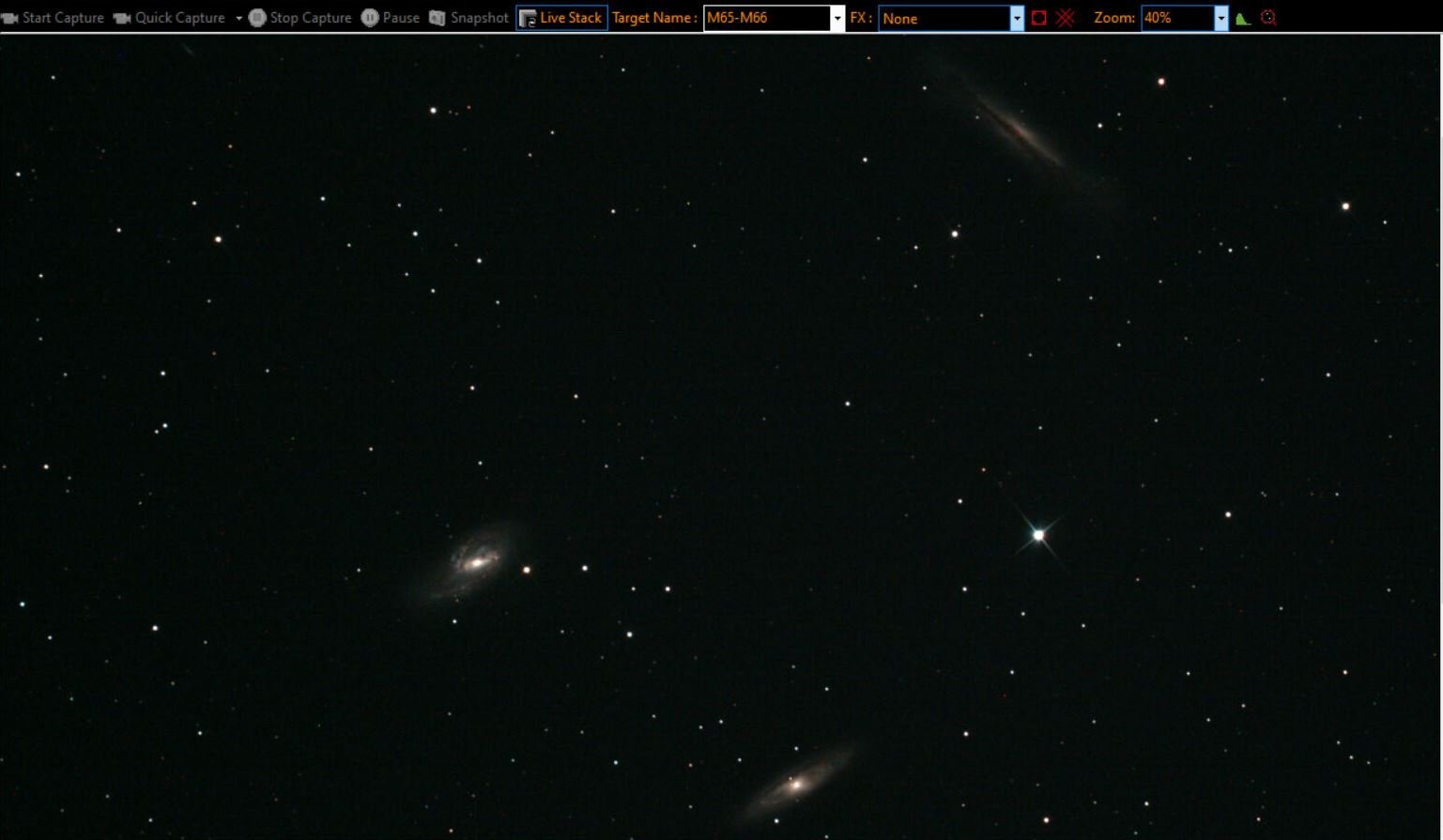This screenshot has width=1443, height=840.
Task: Click the Zoom value field showing 40%
Action: tap(1177, 18)
